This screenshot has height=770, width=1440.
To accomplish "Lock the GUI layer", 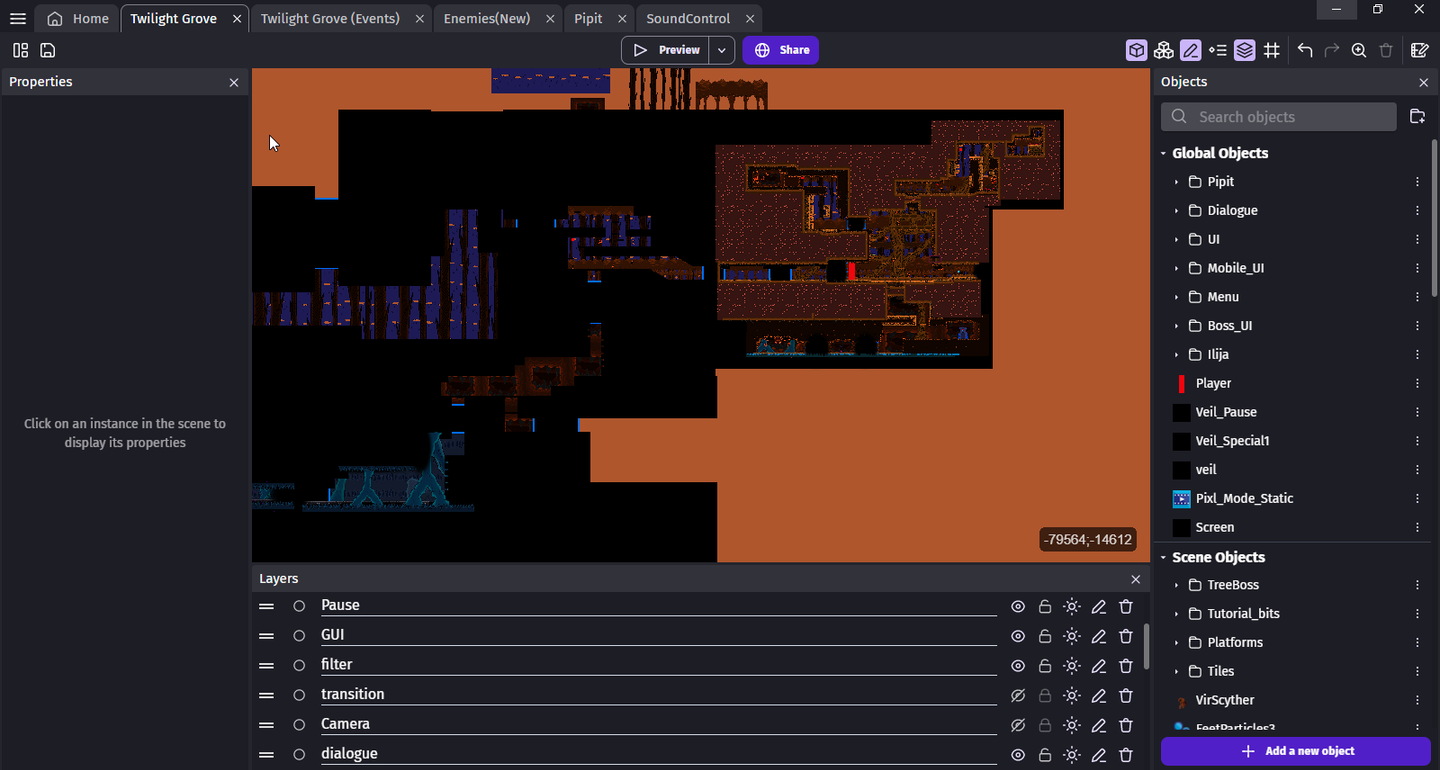I will 1045,636.
